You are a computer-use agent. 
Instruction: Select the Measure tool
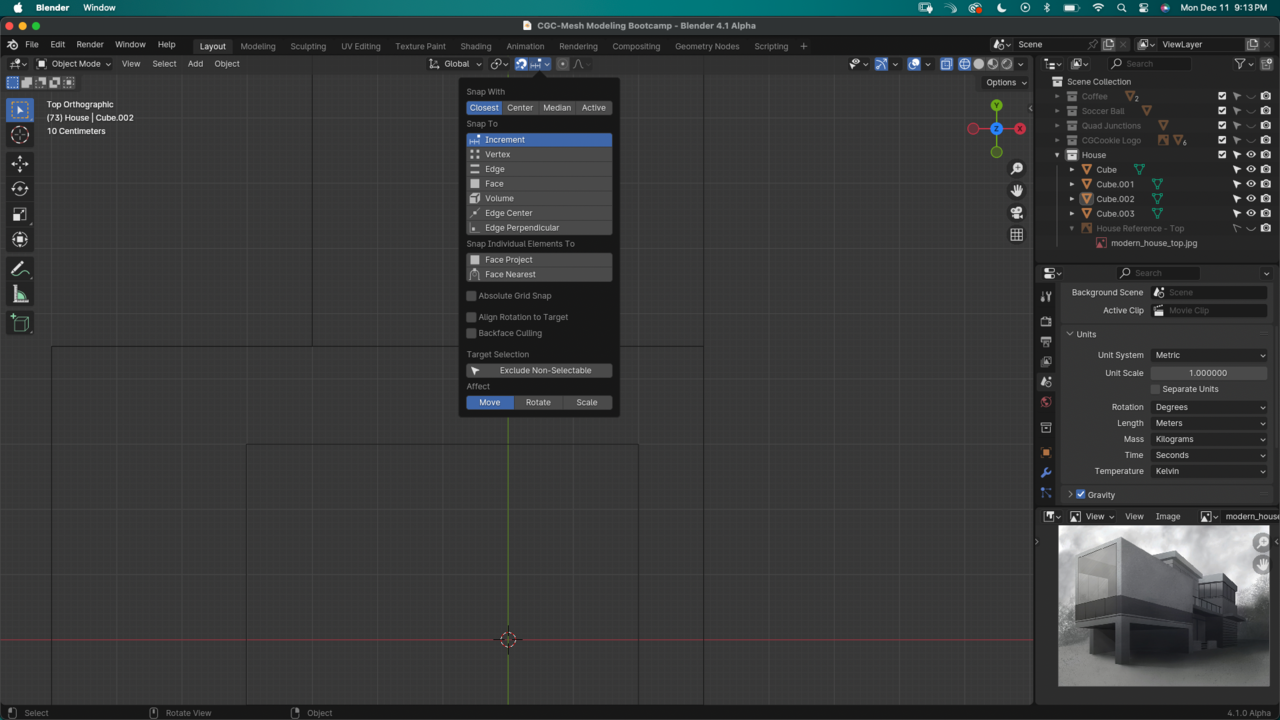click(x=20, y=294)
